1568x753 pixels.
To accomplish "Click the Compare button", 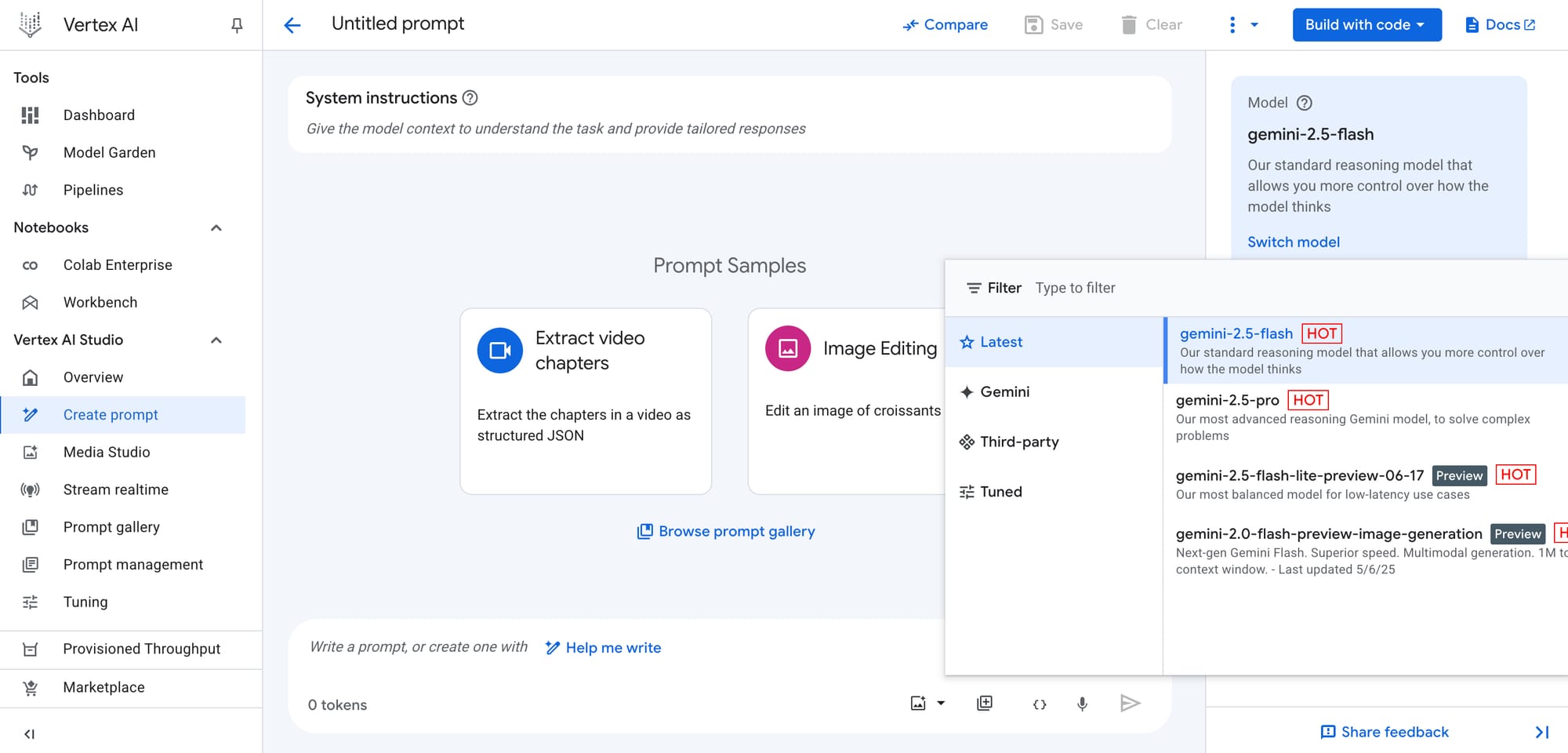I will [946, 25].
